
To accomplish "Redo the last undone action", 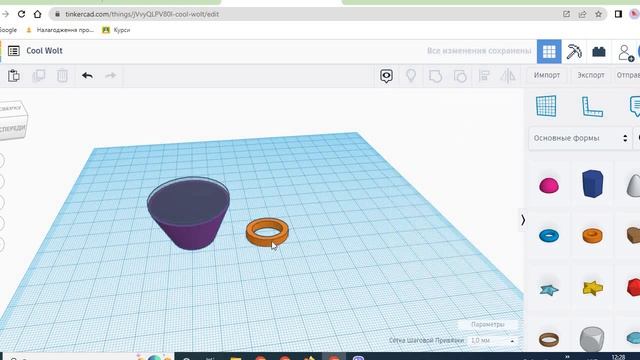I will pyautogui.click(x=111, y=76).
